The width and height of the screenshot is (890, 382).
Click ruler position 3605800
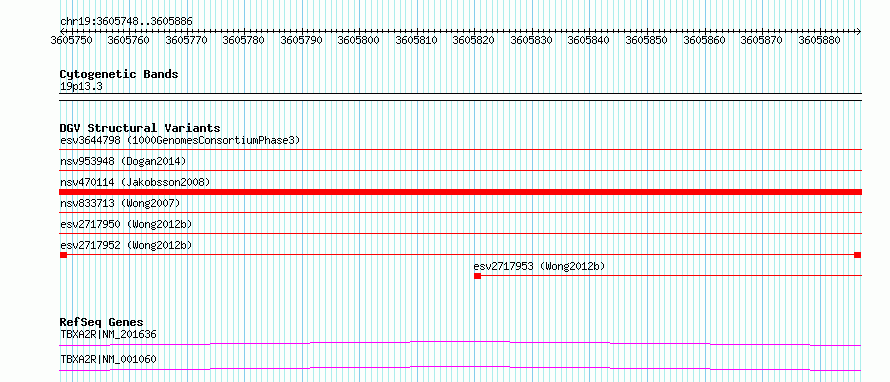click(359, 40)
